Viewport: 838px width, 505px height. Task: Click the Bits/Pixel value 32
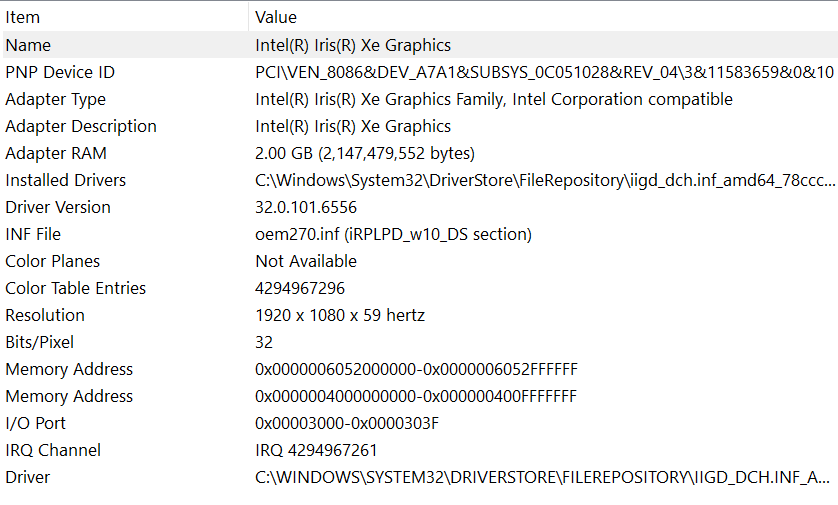point(264,342)
